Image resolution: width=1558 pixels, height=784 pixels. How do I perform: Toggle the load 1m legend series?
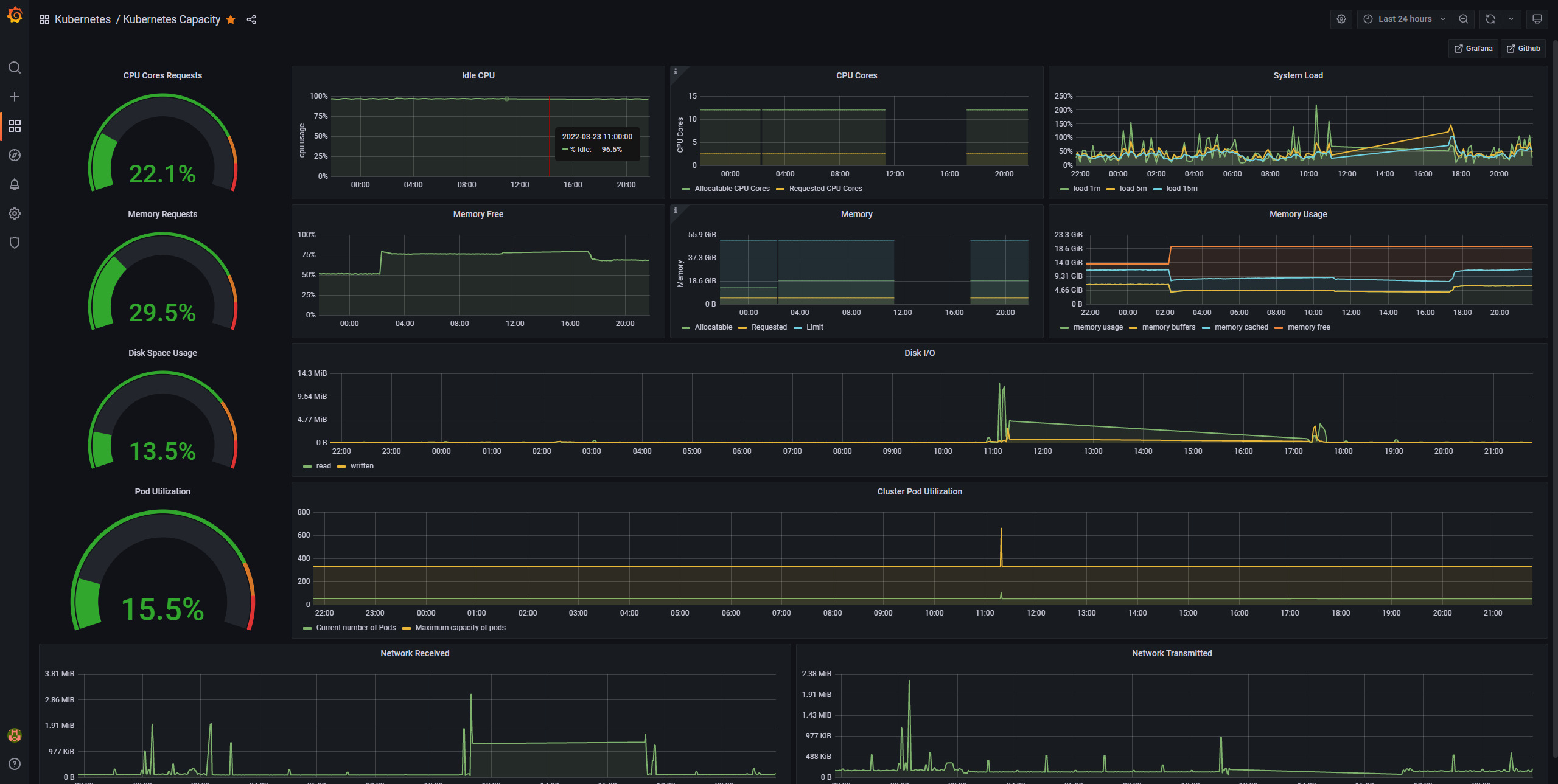[x=1086, y=189]
